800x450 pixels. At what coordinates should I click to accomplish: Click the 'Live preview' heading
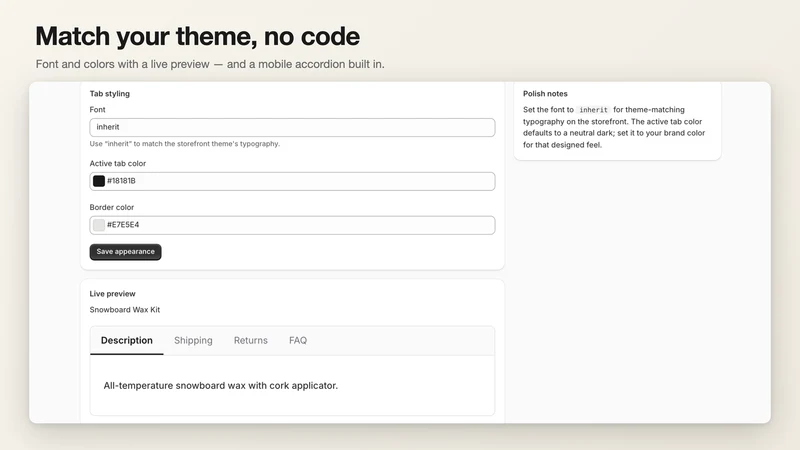point(112,293)
